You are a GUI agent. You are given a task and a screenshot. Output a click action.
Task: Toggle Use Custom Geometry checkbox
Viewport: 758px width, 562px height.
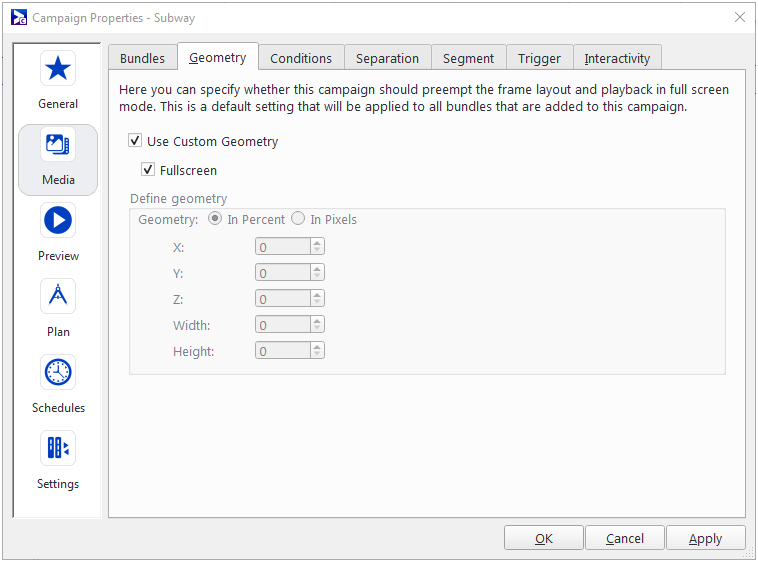136,141
